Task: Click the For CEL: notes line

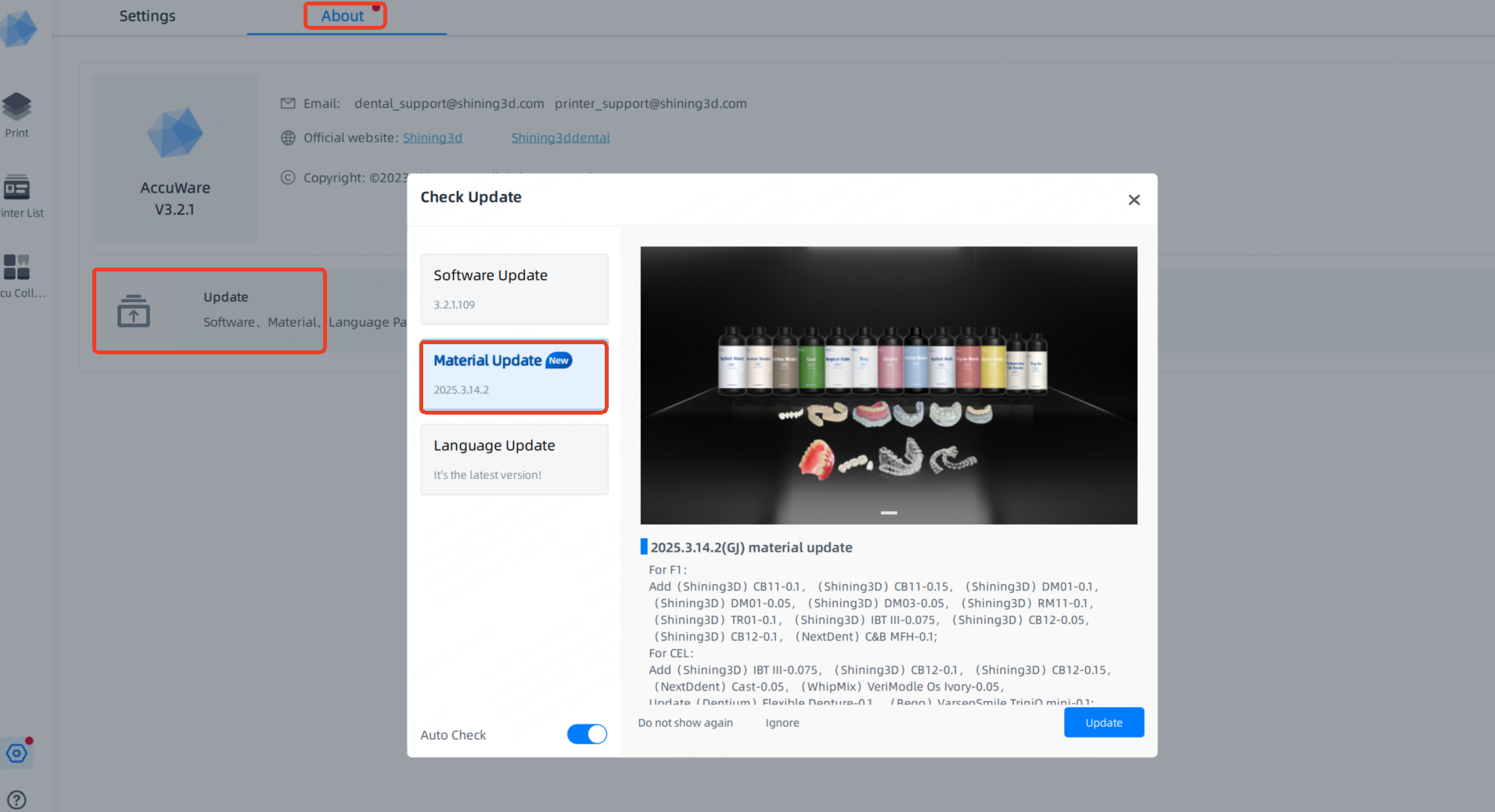Action: click(671, 653)
